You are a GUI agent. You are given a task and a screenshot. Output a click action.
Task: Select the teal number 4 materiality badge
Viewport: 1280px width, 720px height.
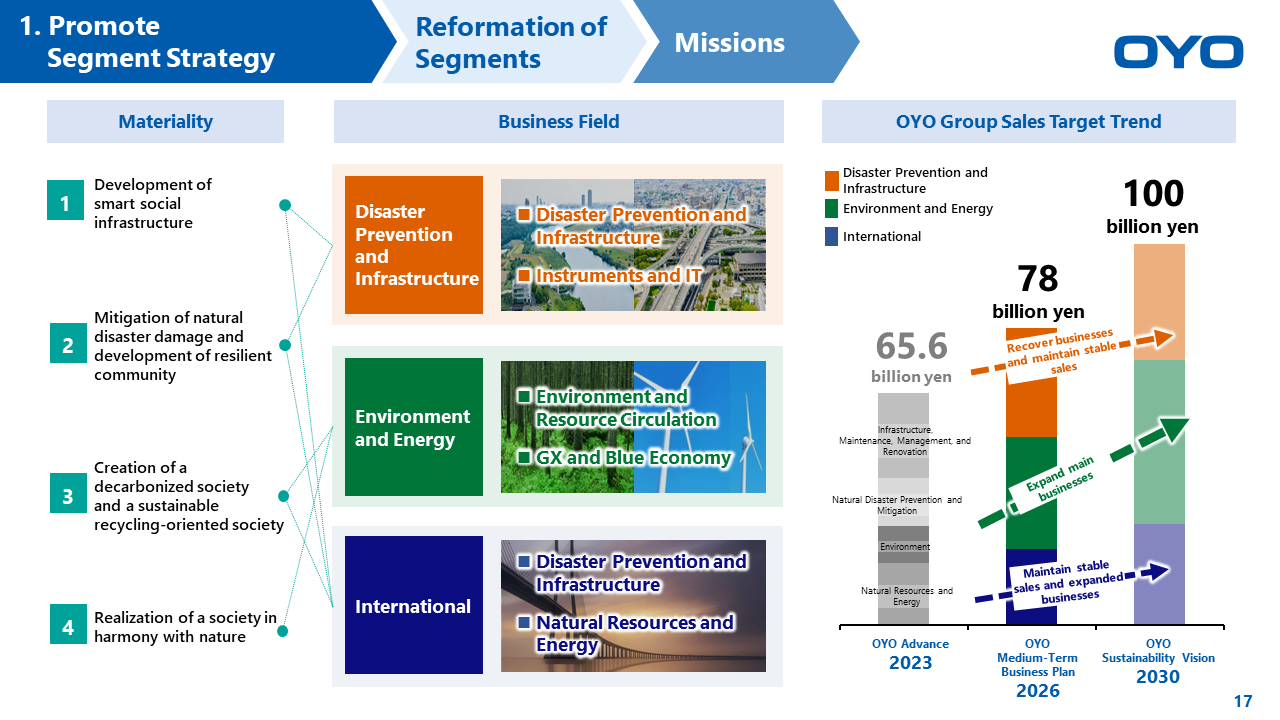(67, 627)
